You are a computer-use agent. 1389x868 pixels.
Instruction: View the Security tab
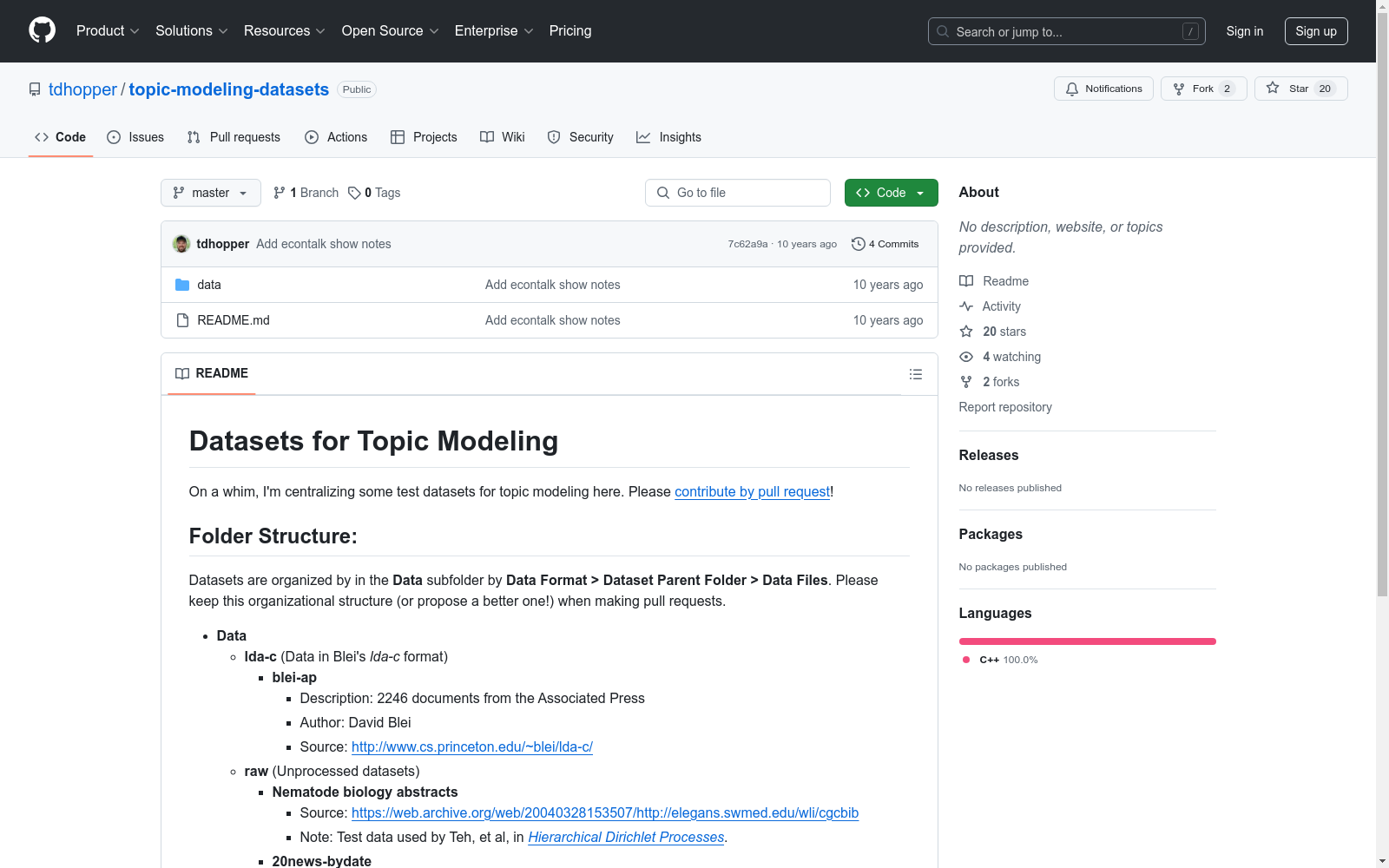pos(581,137)
